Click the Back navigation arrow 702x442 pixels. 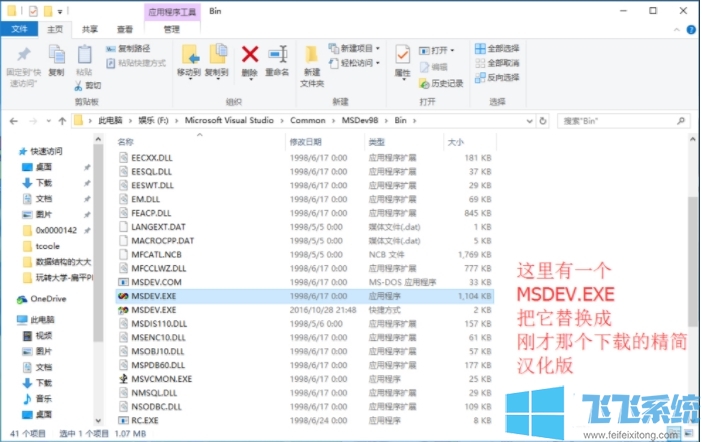14,121
